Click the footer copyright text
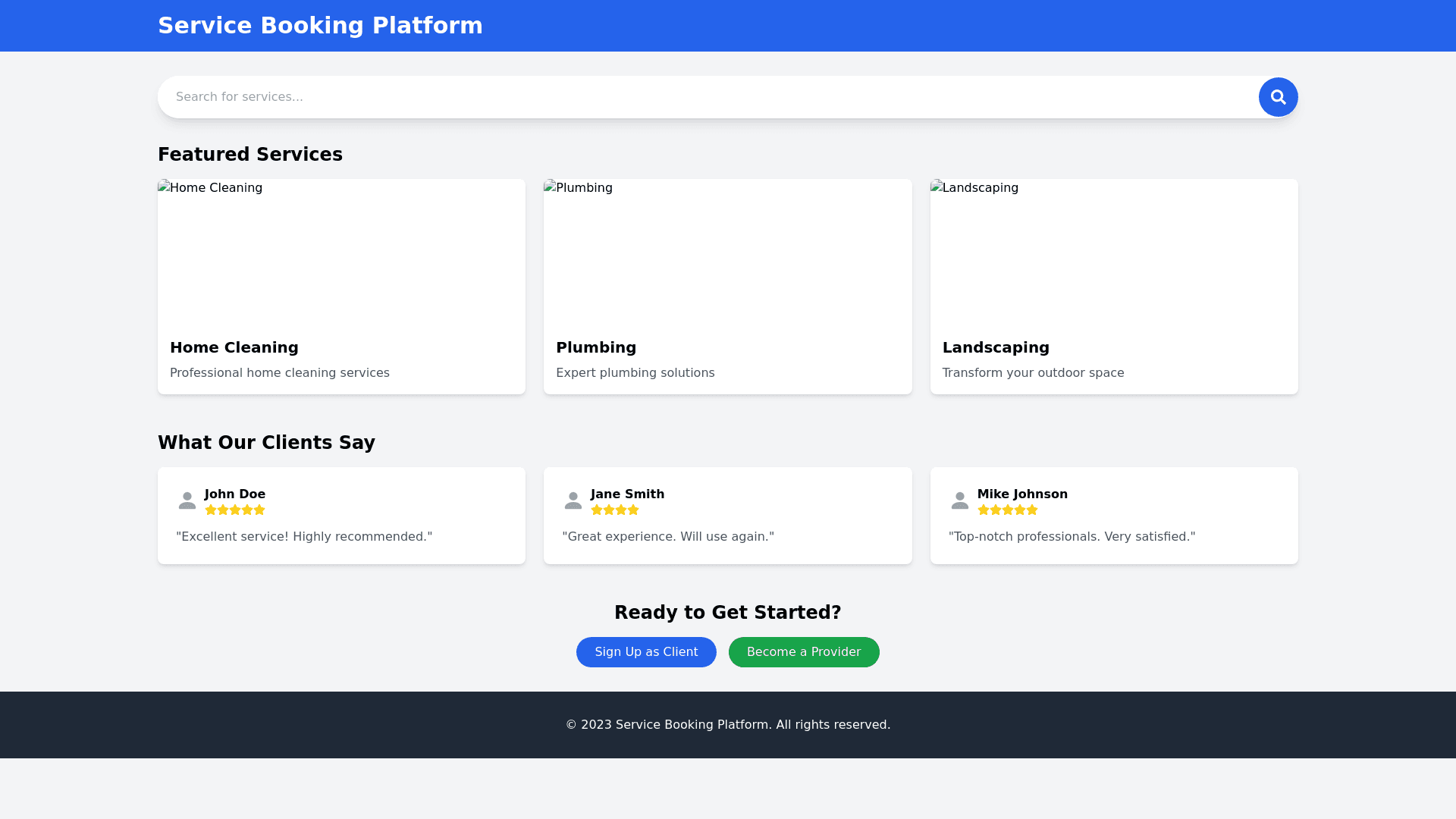The width and height of the screenshot is (1456, 819). [727, 725]
